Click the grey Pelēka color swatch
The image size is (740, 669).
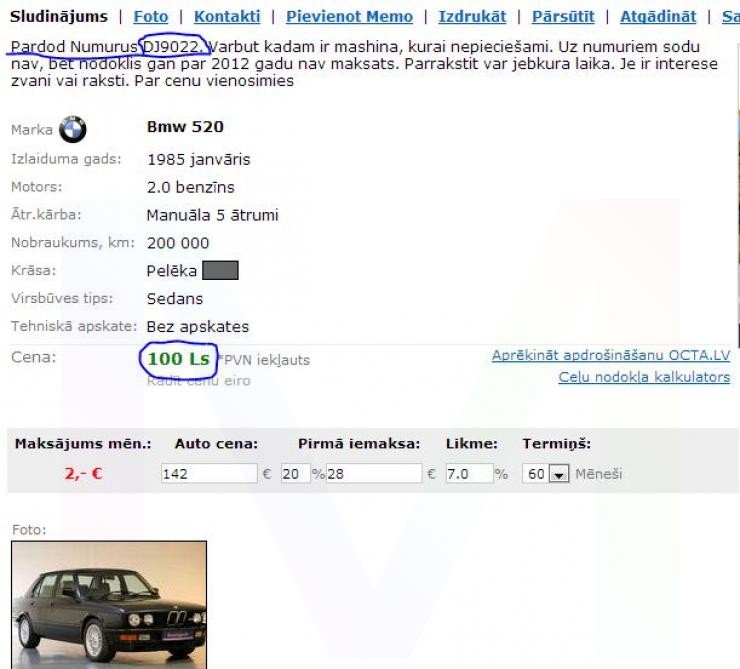[x=220, y=270]
